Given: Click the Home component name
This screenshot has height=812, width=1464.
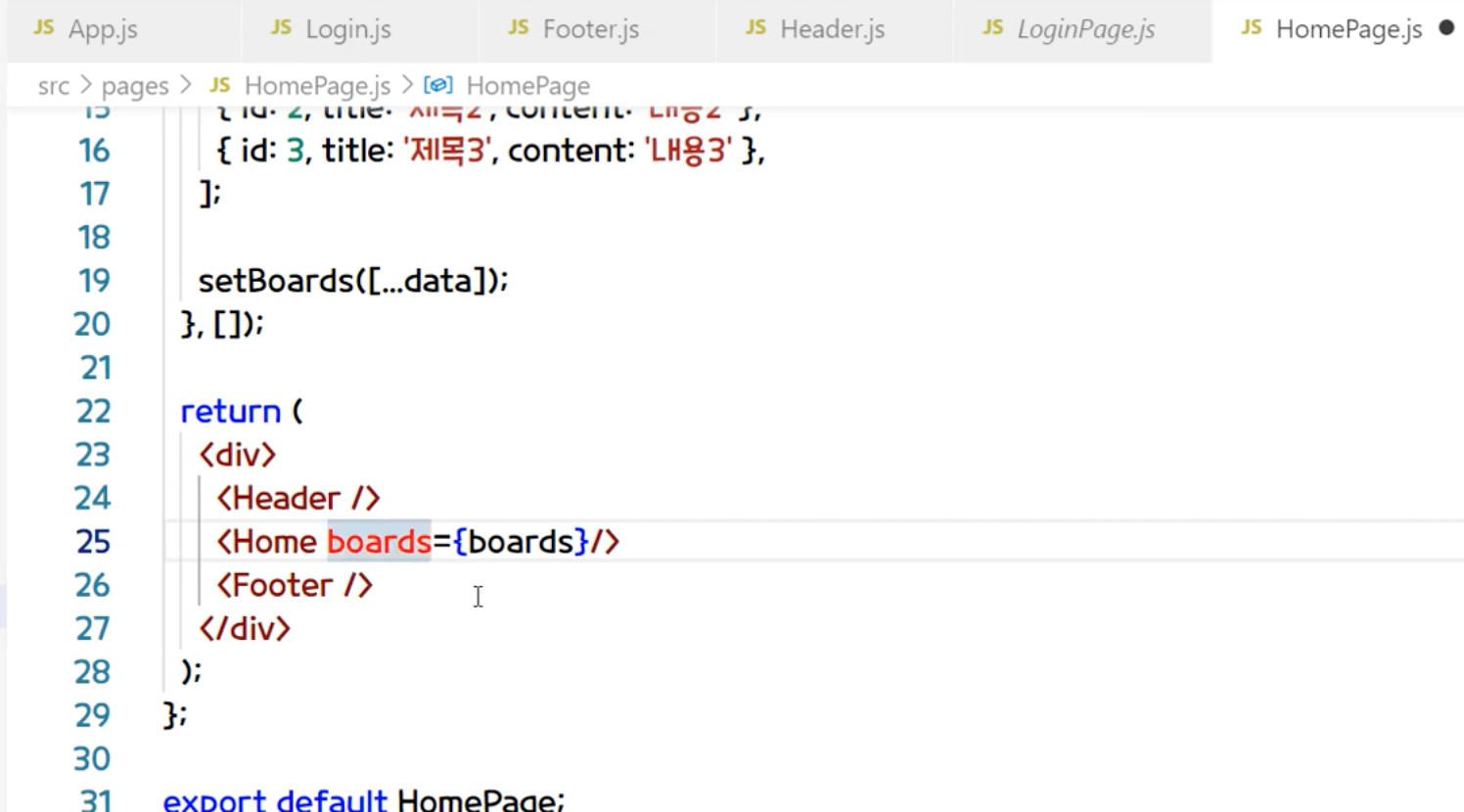Looking at the screenshot, I should (275, 542).
